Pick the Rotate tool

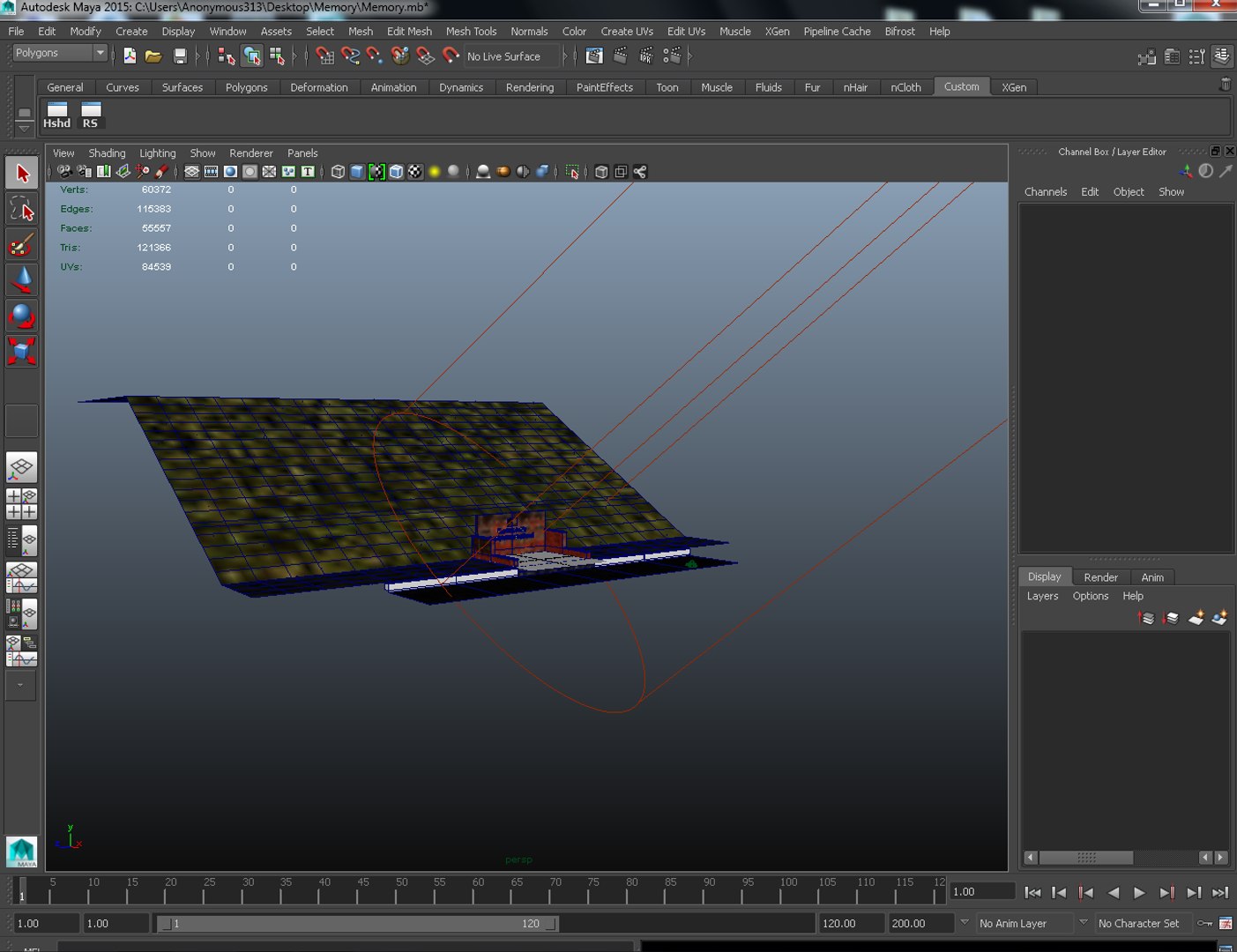click(21, 316)
